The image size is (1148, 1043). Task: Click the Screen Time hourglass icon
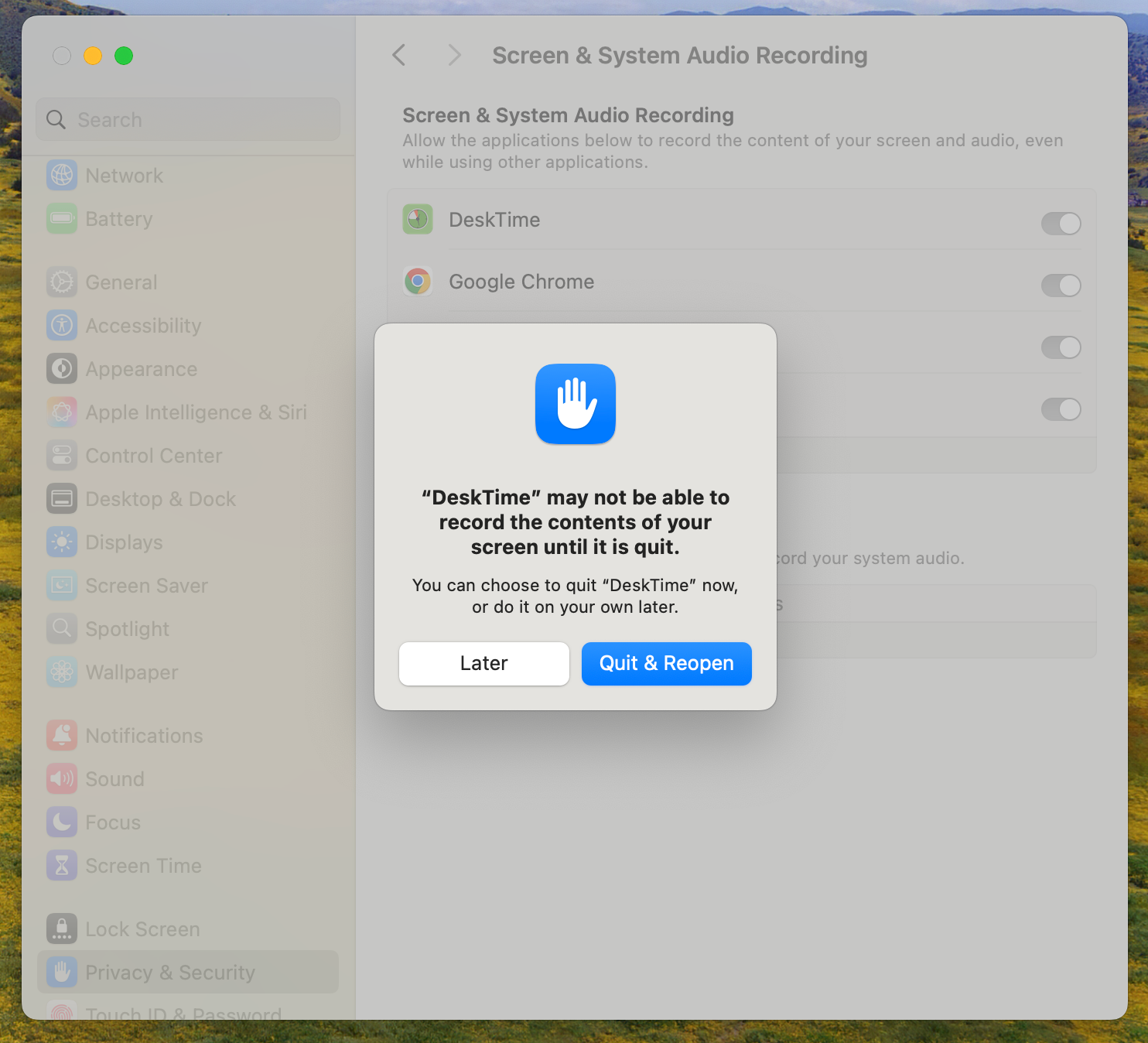pyautogui.click(x=62, y=866)
